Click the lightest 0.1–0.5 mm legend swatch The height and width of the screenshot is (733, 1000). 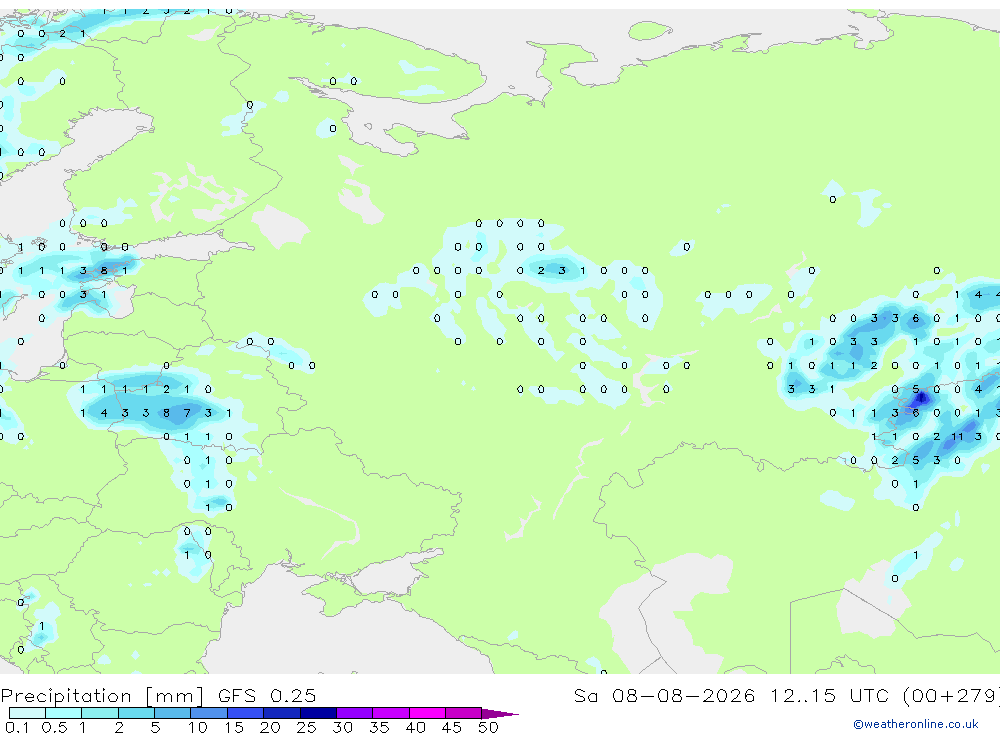(27, 713)
